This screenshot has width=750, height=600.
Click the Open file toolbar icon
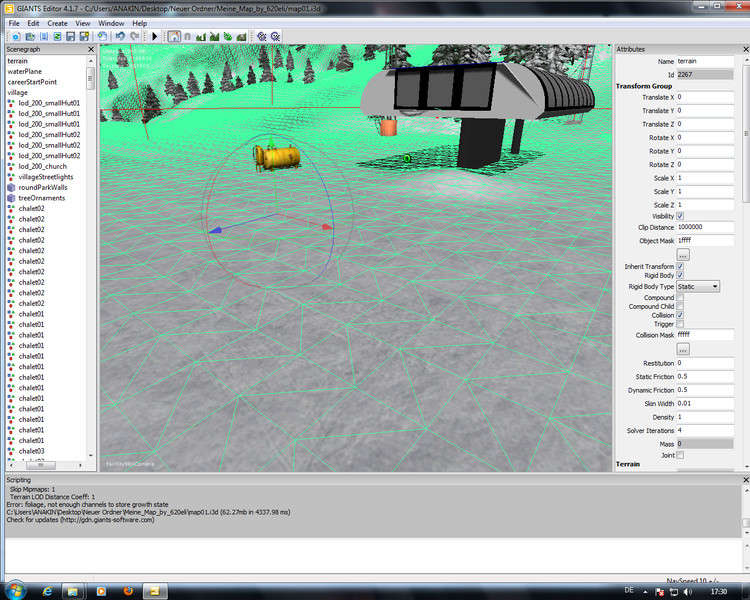point(30,36)
